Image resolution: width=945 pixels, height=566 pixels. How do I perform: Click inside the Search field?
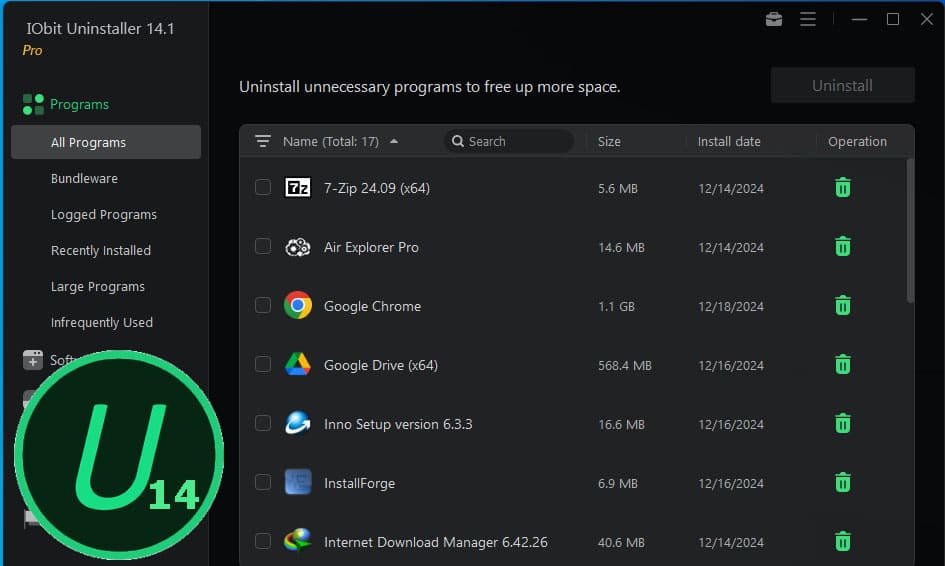tap(509, 141)
